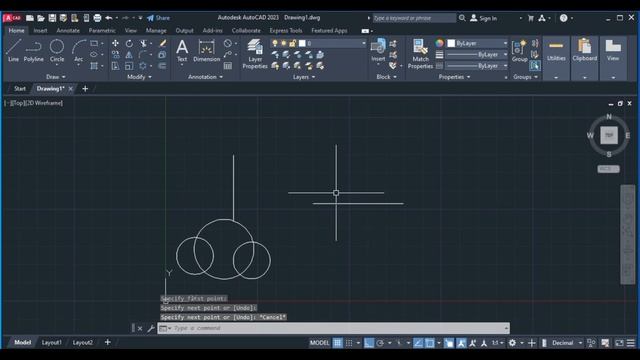Click the Erase tool icon

[x=162, y=43]
